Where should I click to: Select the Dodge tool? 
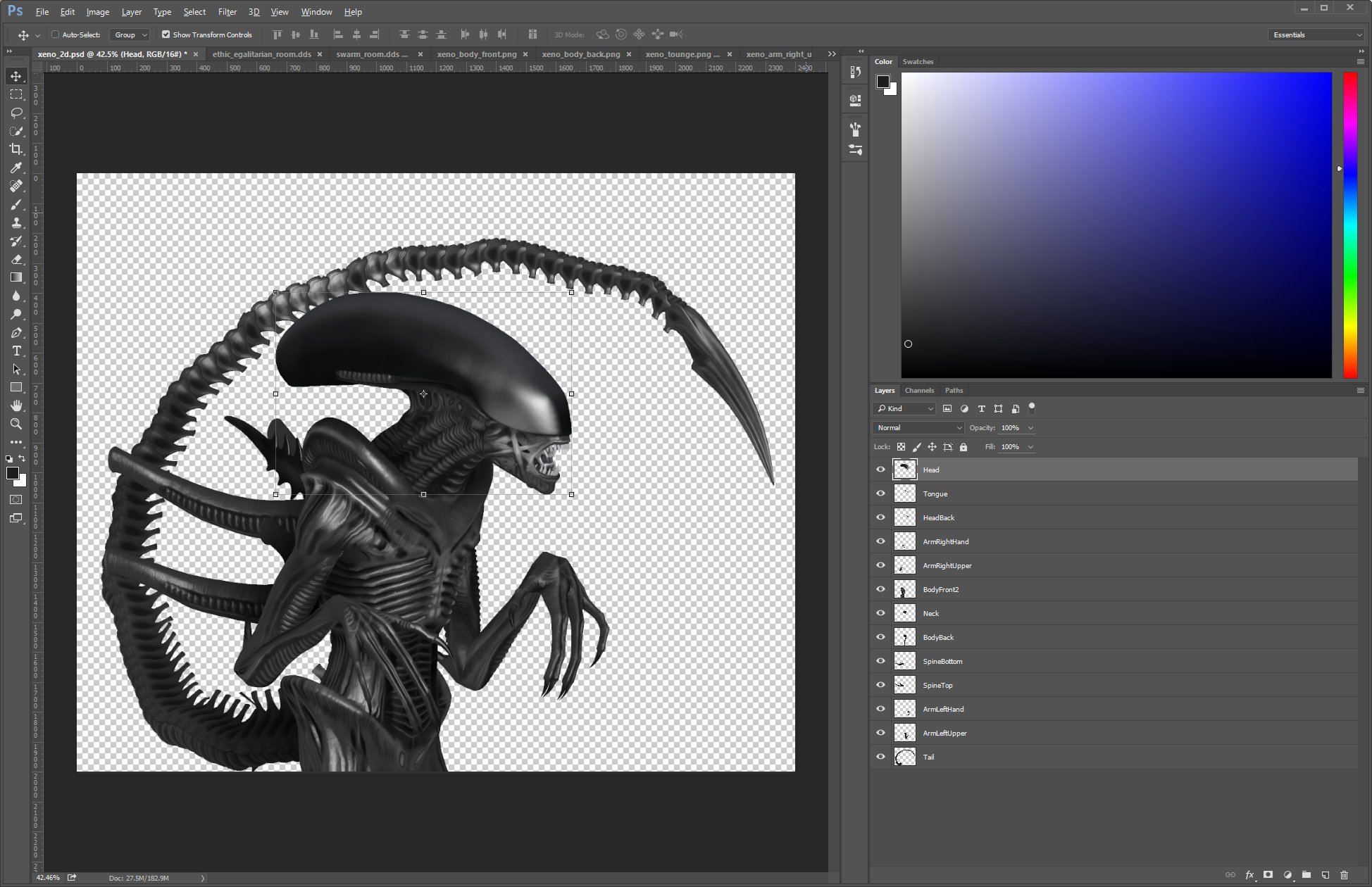coord(16,314)
